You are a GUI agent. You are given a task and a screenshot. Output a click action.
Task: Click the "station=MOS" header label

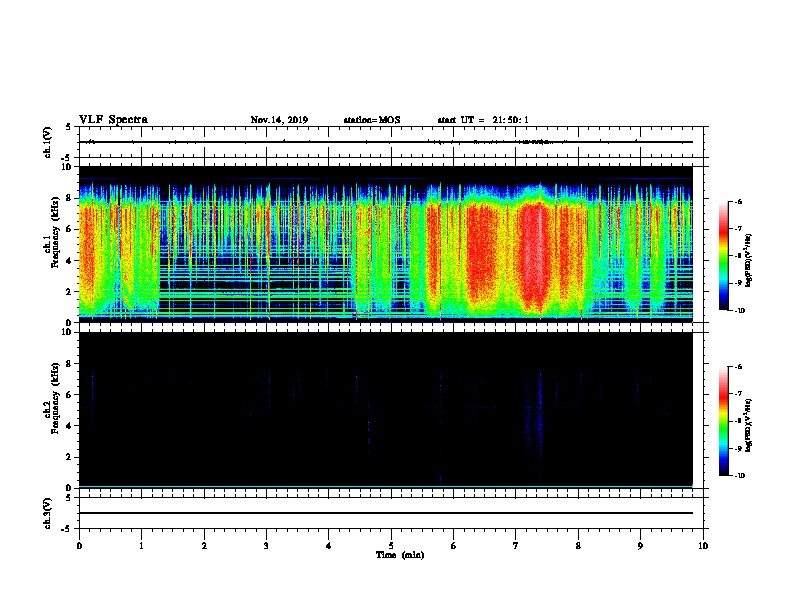point(372,120)
